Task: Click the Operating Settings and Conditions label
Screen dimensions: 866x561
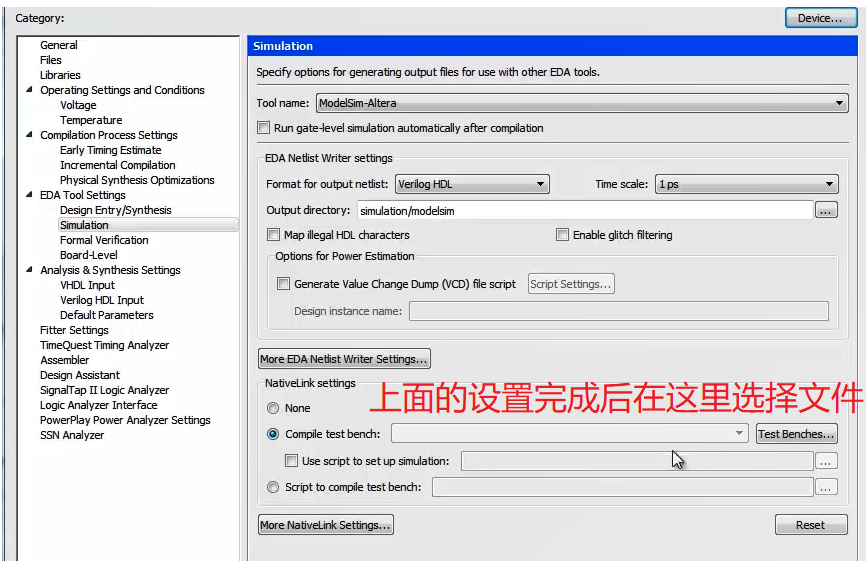Action: 122,90
